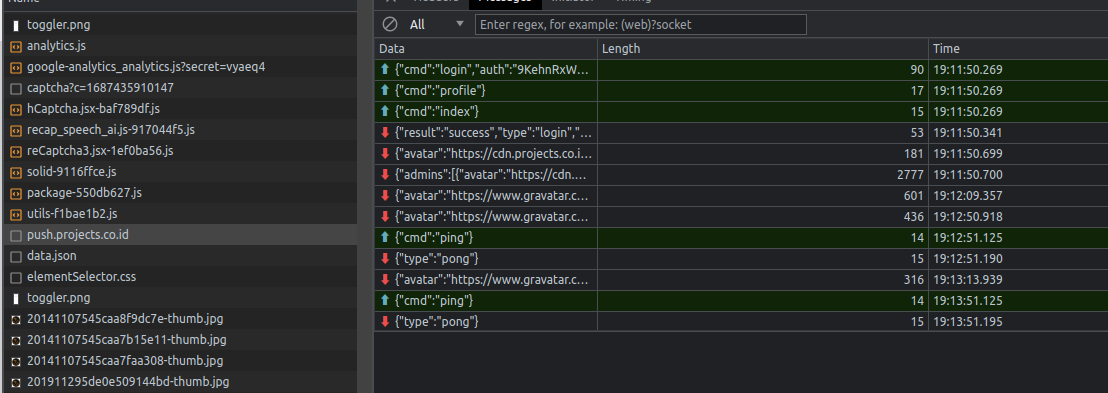Click script icon beside utils-f1bae1b2.js
This screenshot has width=1108, height=393.
(16, 214)
